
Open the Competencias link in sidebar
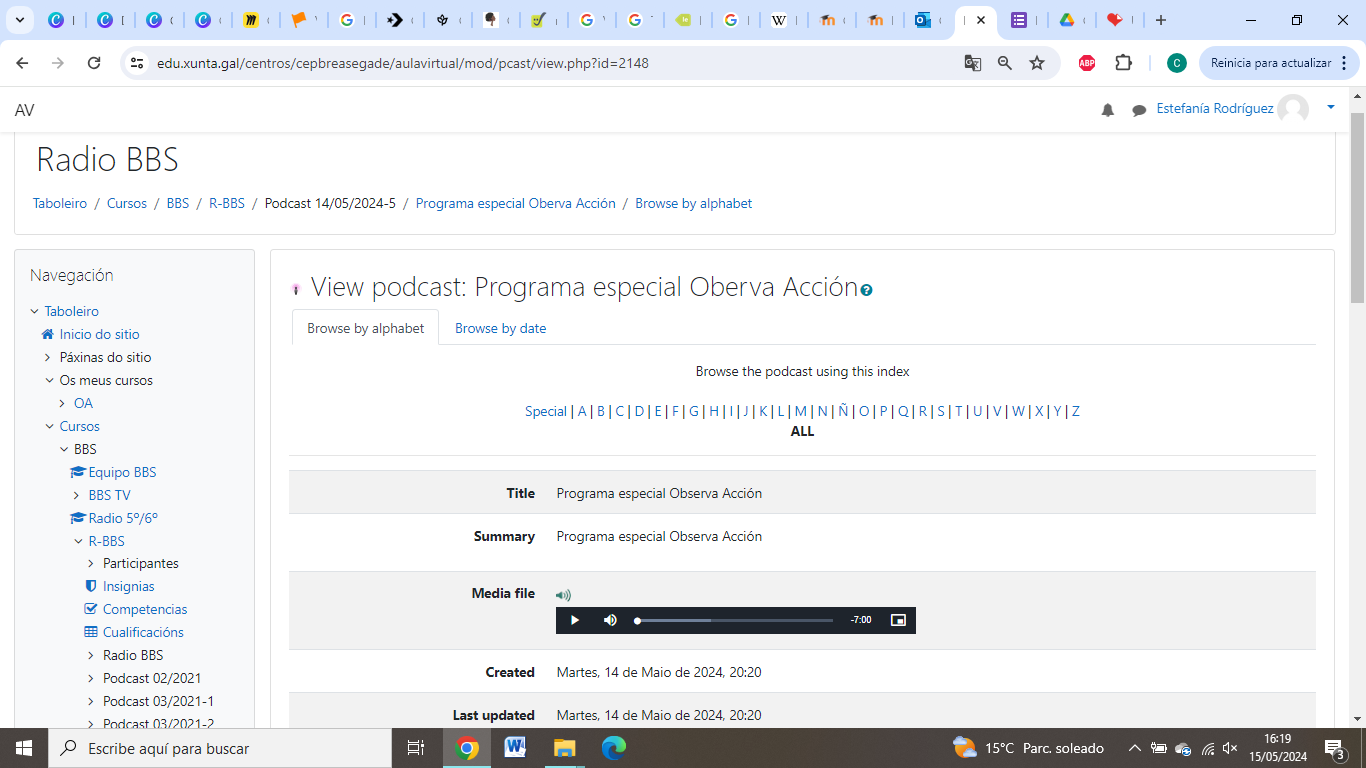tap(144, 609)
